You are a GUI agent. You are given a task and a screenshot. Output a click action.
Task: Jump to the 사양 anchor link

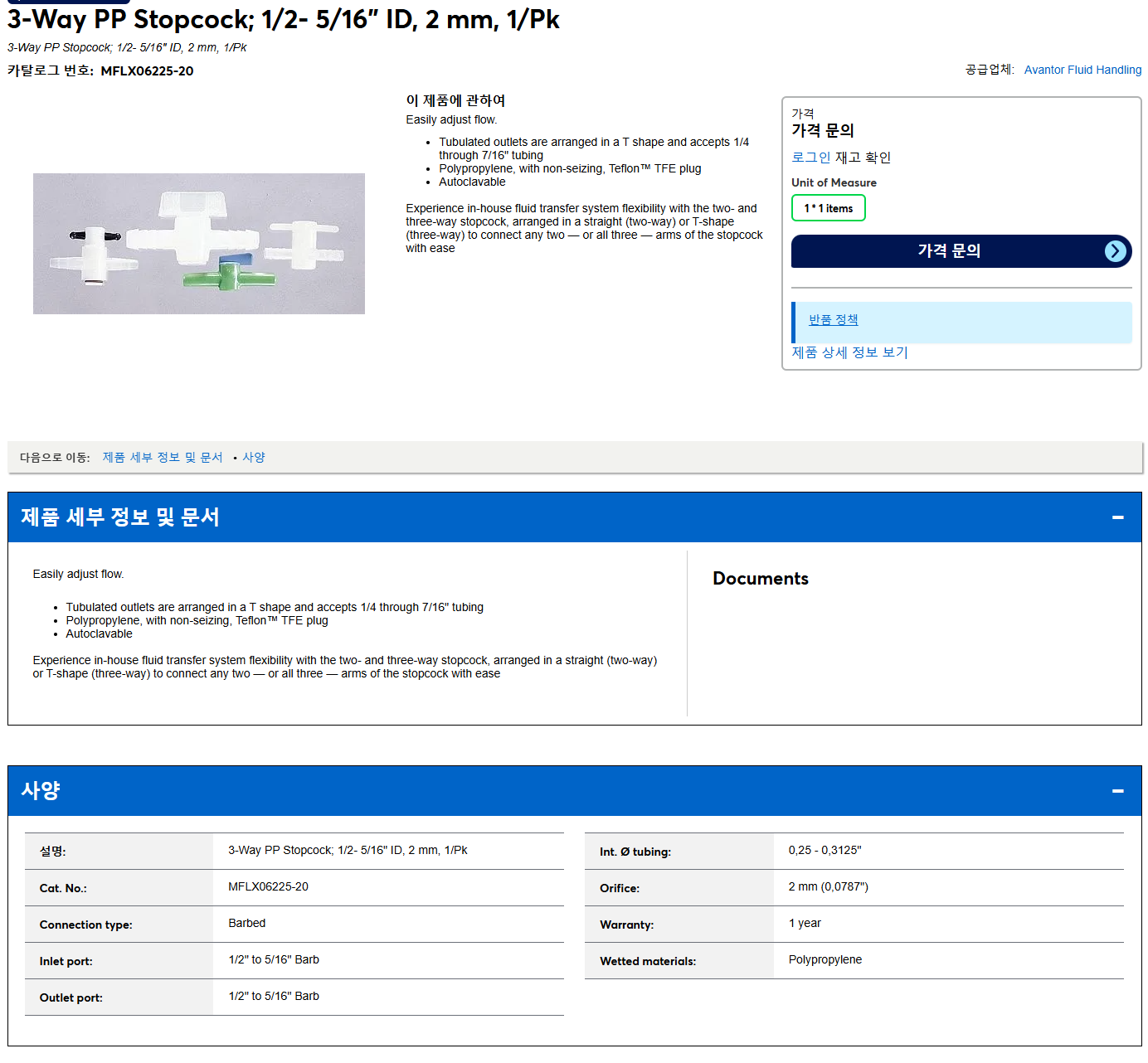point(254,458)
